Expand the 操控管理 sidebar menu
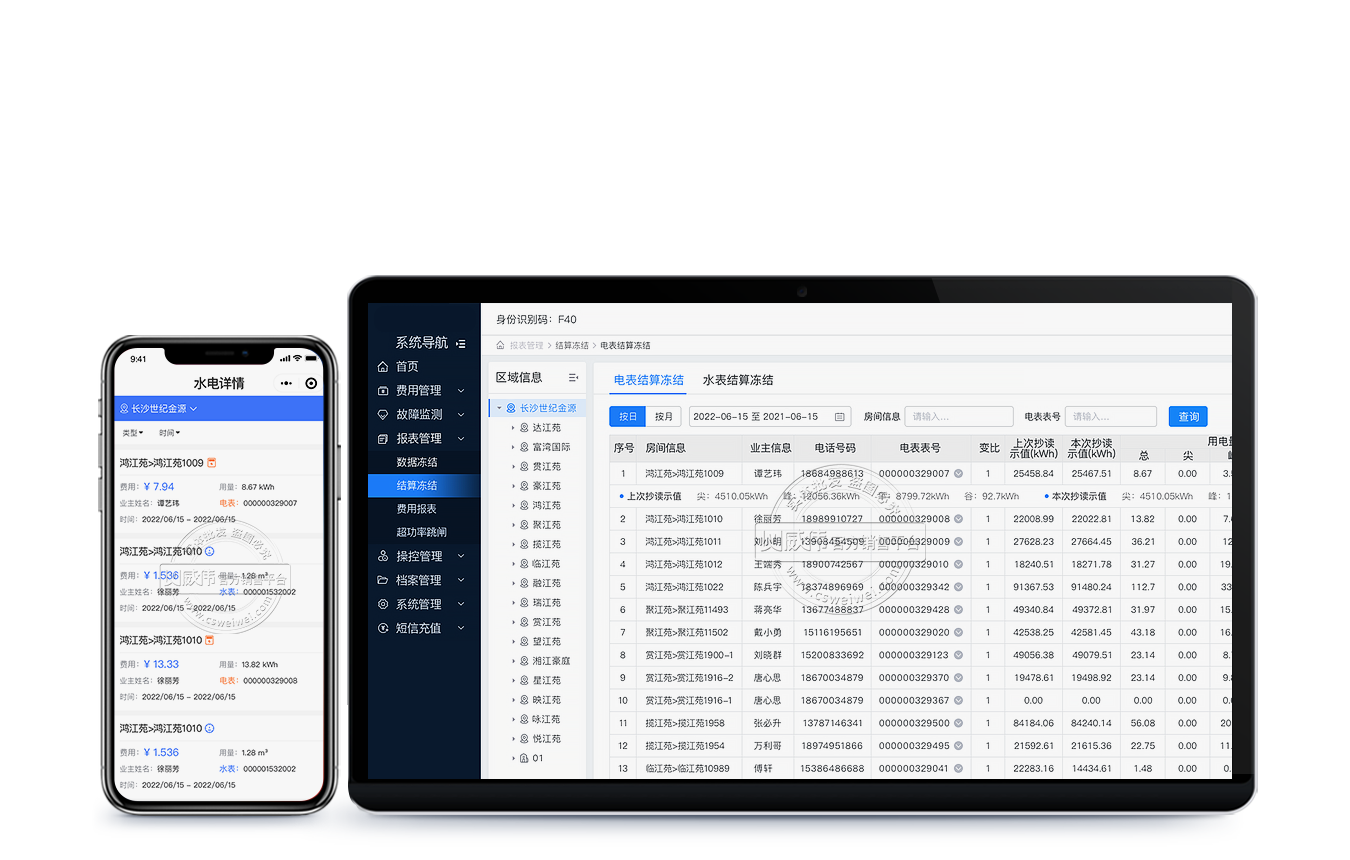 point(421,556)
